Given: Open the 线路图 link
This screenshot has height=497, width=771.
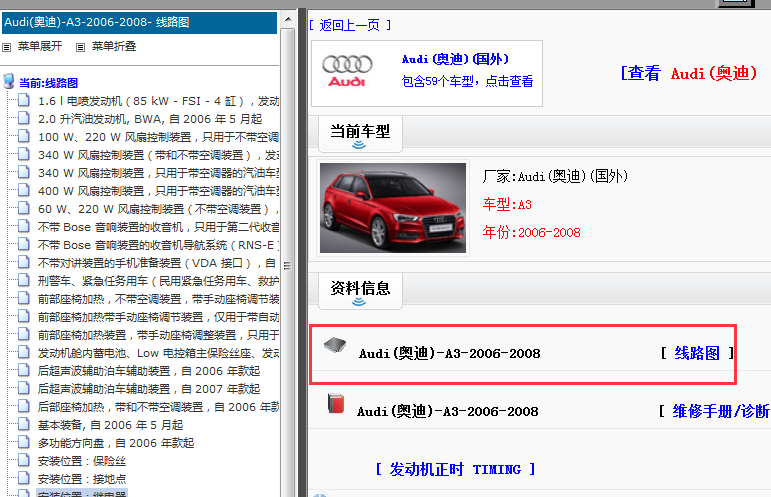Looking at the screenshot, I should (697, 353).
